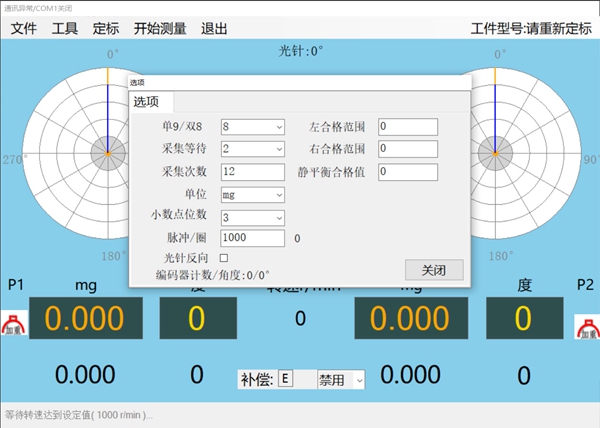Click the 脉冲/圈 input field
600x428 pixels.
[252, 239]
